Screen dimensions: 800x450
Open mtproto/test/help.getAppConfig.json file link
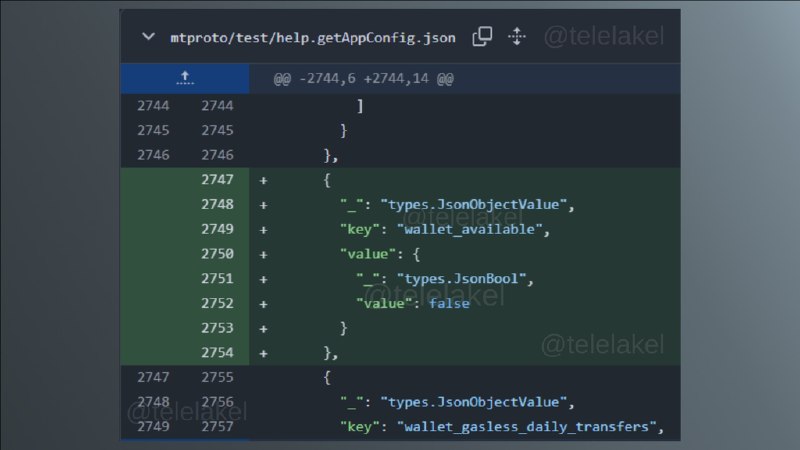click(x=313, y=38)
